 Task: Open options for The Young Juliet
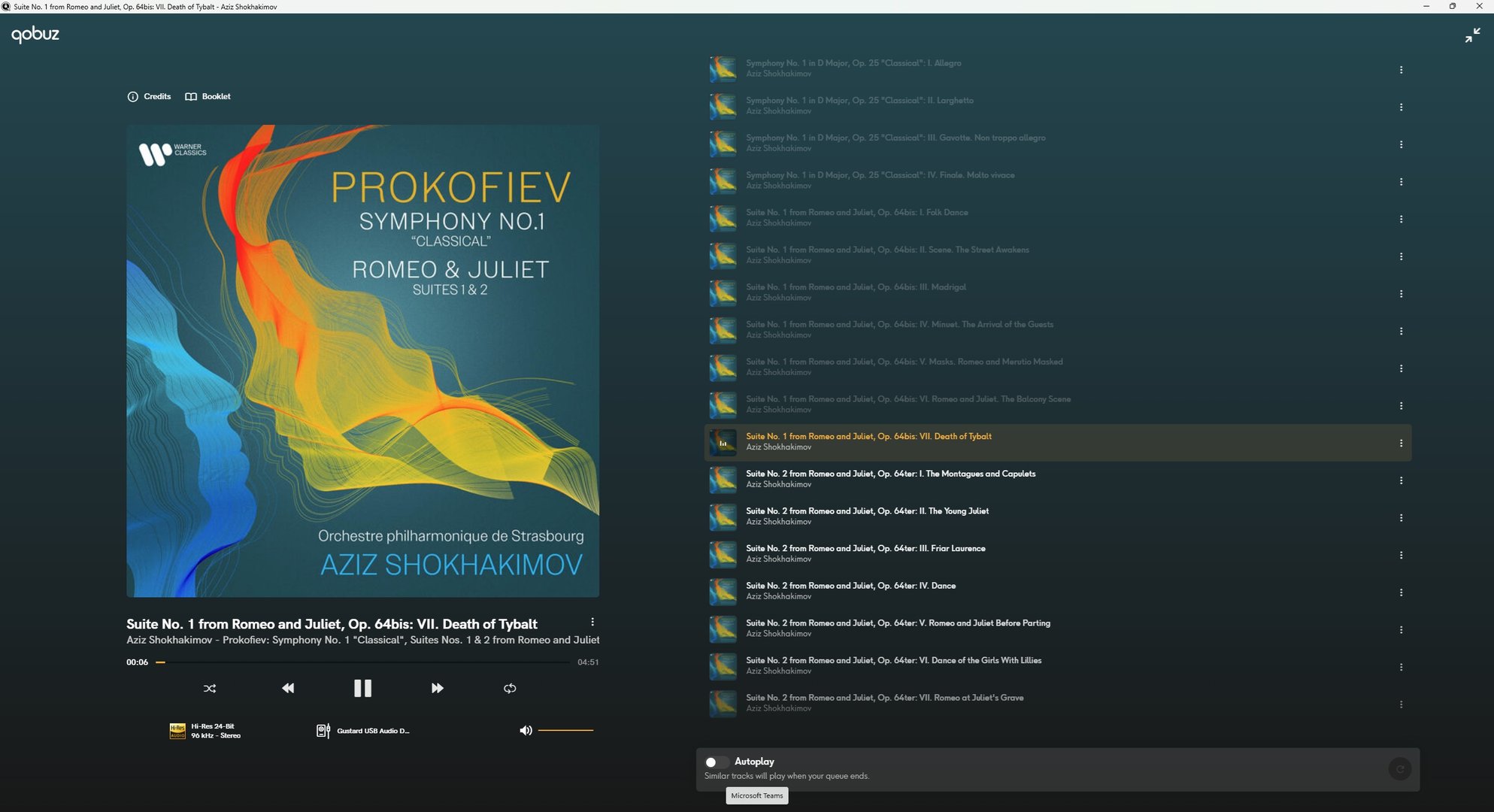pos(1401,518)
